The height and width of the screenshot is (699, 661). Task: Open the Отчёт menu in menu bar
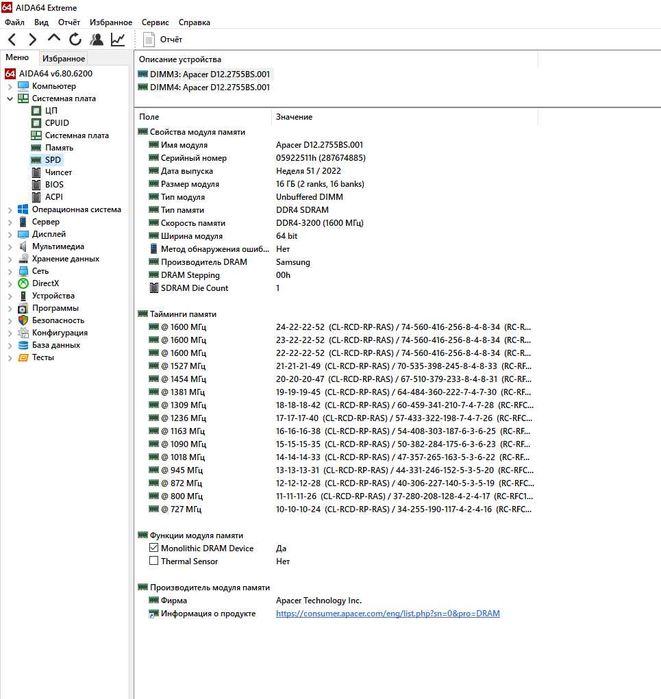tap(69, 22)
